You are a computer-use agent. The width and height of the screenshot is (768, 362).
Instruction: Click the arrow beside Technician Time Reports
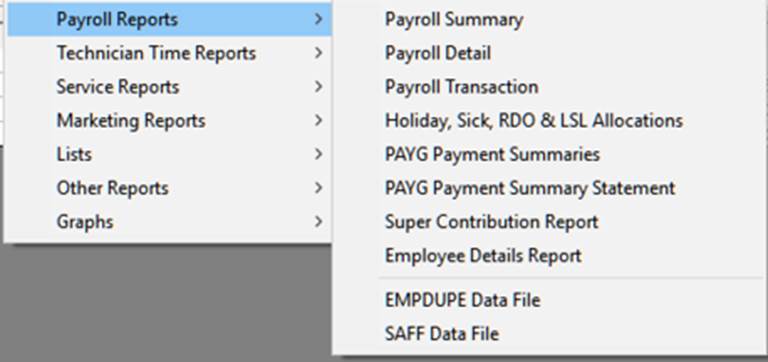(x=319, y=53)
